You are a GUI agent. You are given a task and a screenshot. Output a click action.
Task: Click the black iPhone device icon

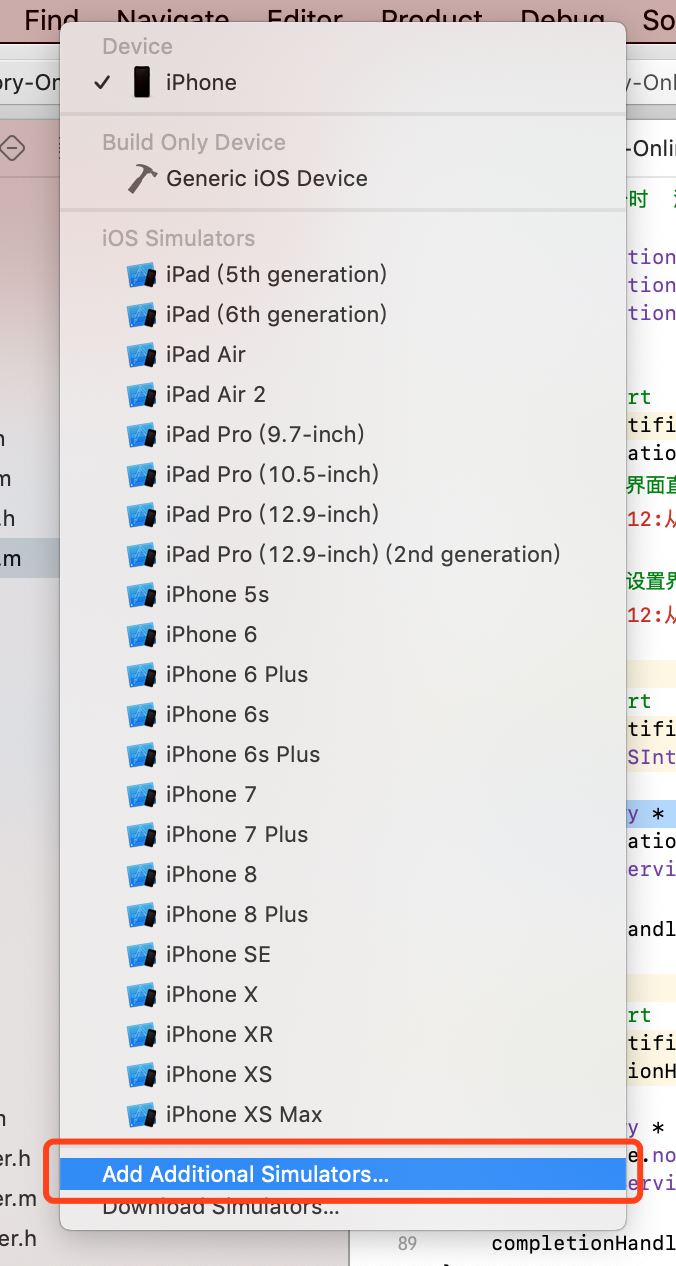(142, 82)
